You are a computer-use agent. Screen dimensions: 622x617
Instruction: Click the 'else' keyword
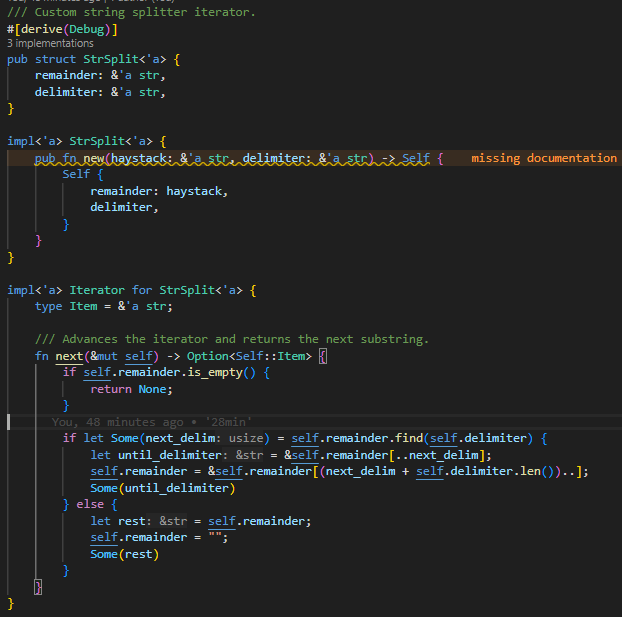click(90, 504)
